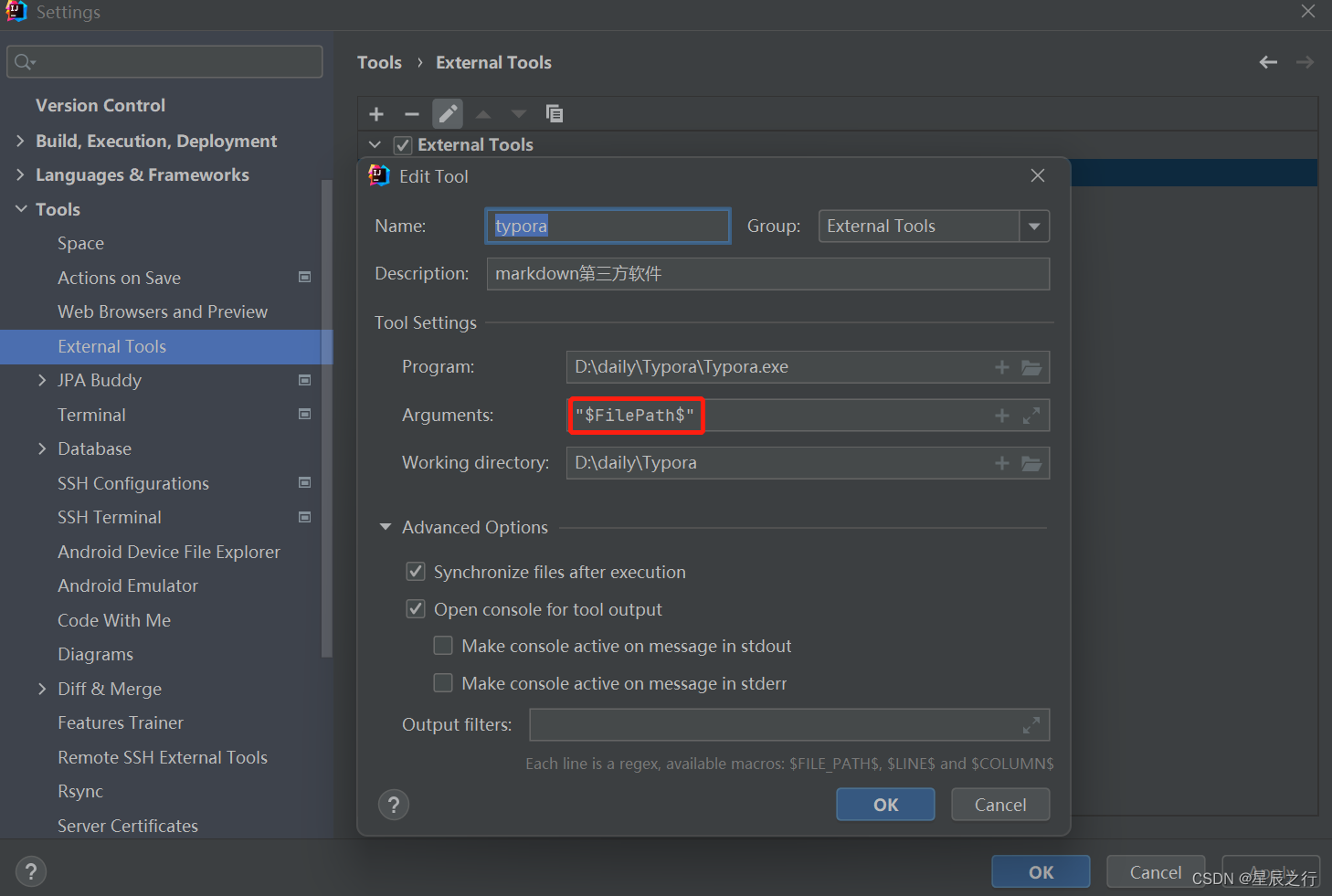Click OK in Settings window
Viewport: 1332px width, 896px height.
click(1041, 871)
